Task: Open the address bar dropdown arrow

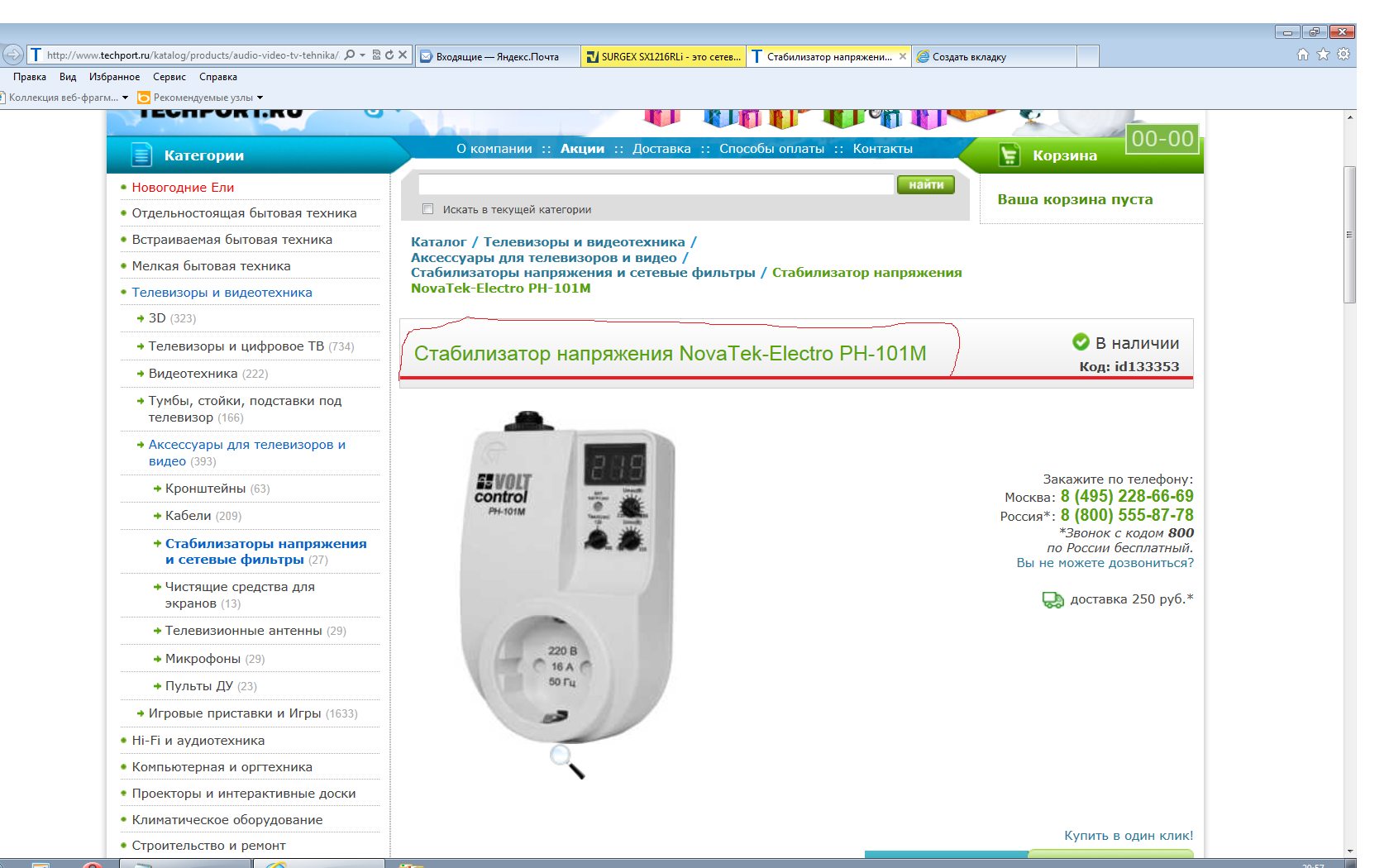Action: (363, 55)
